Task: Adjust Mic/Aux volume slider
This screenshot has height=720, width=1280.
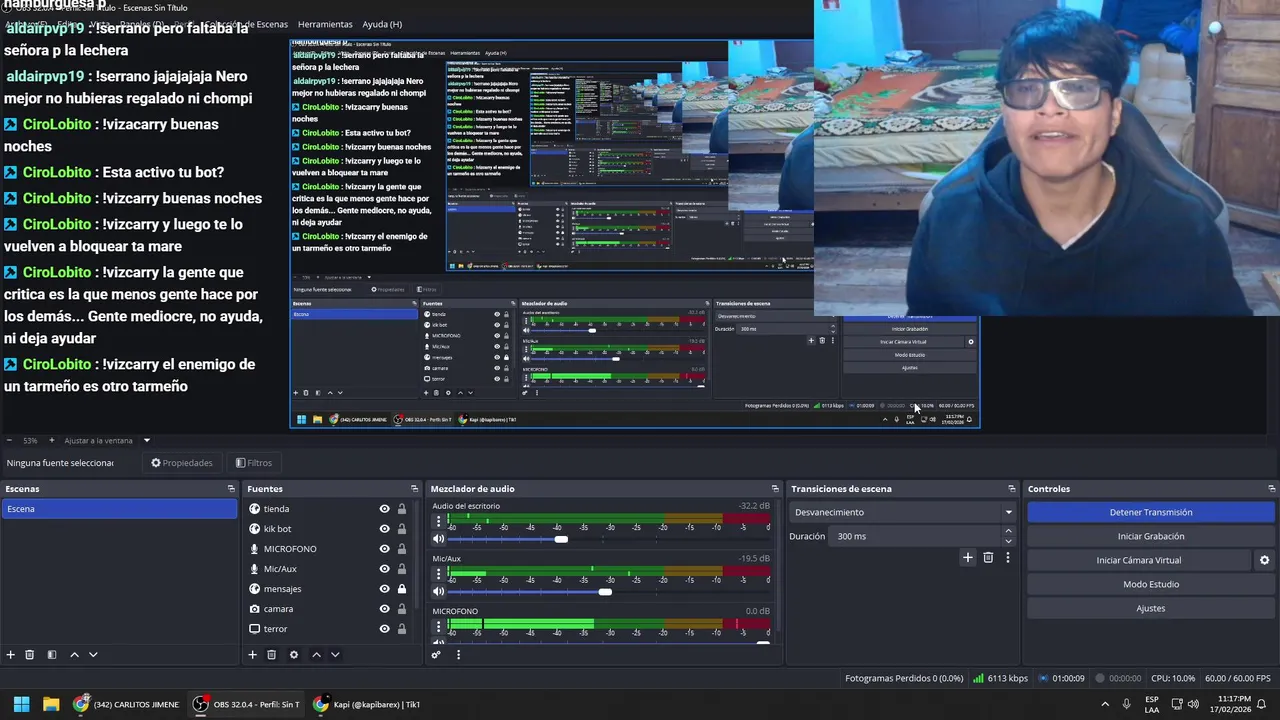Action: [605, 592]
